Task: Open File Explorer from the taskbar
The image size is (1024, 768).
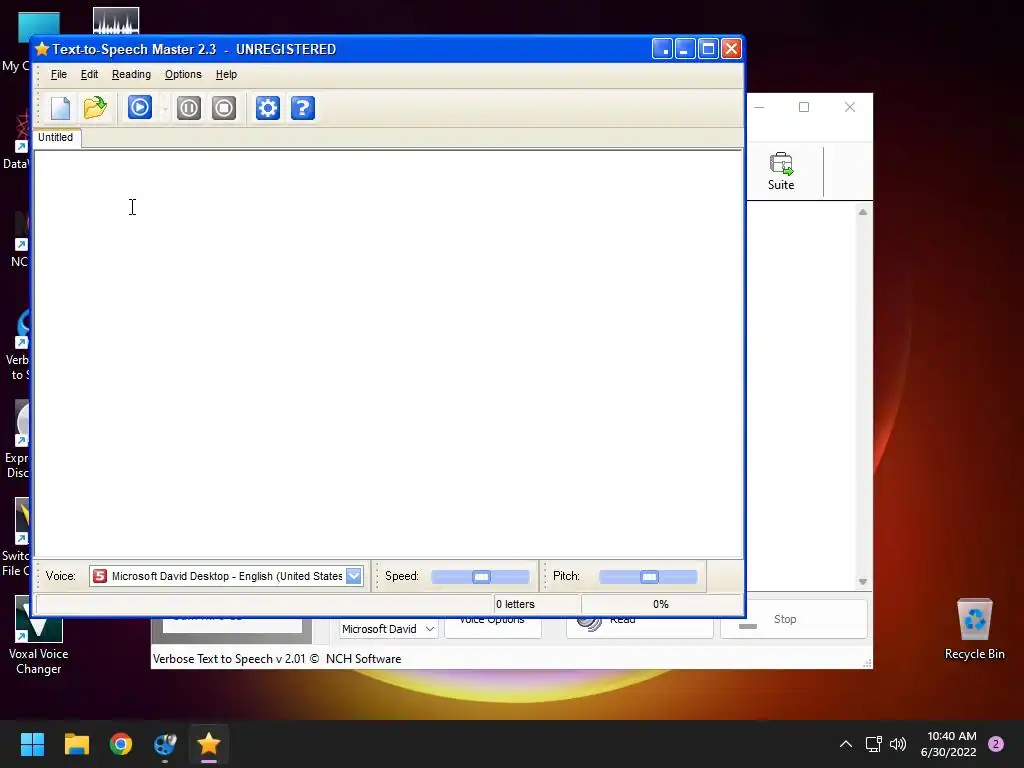Action: (x=76, y=744)
